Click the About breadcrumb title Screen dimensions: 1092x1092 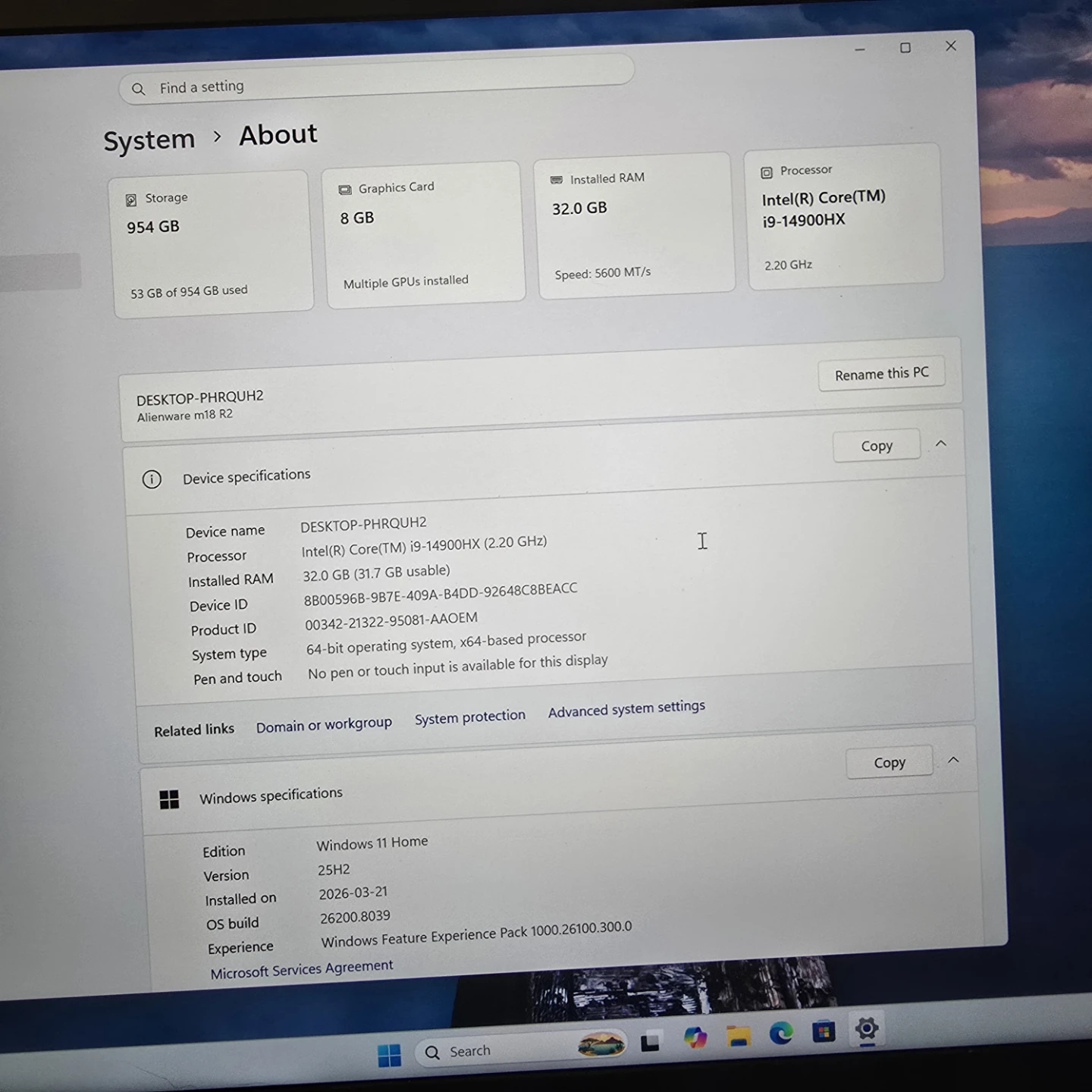pos(278,135)
